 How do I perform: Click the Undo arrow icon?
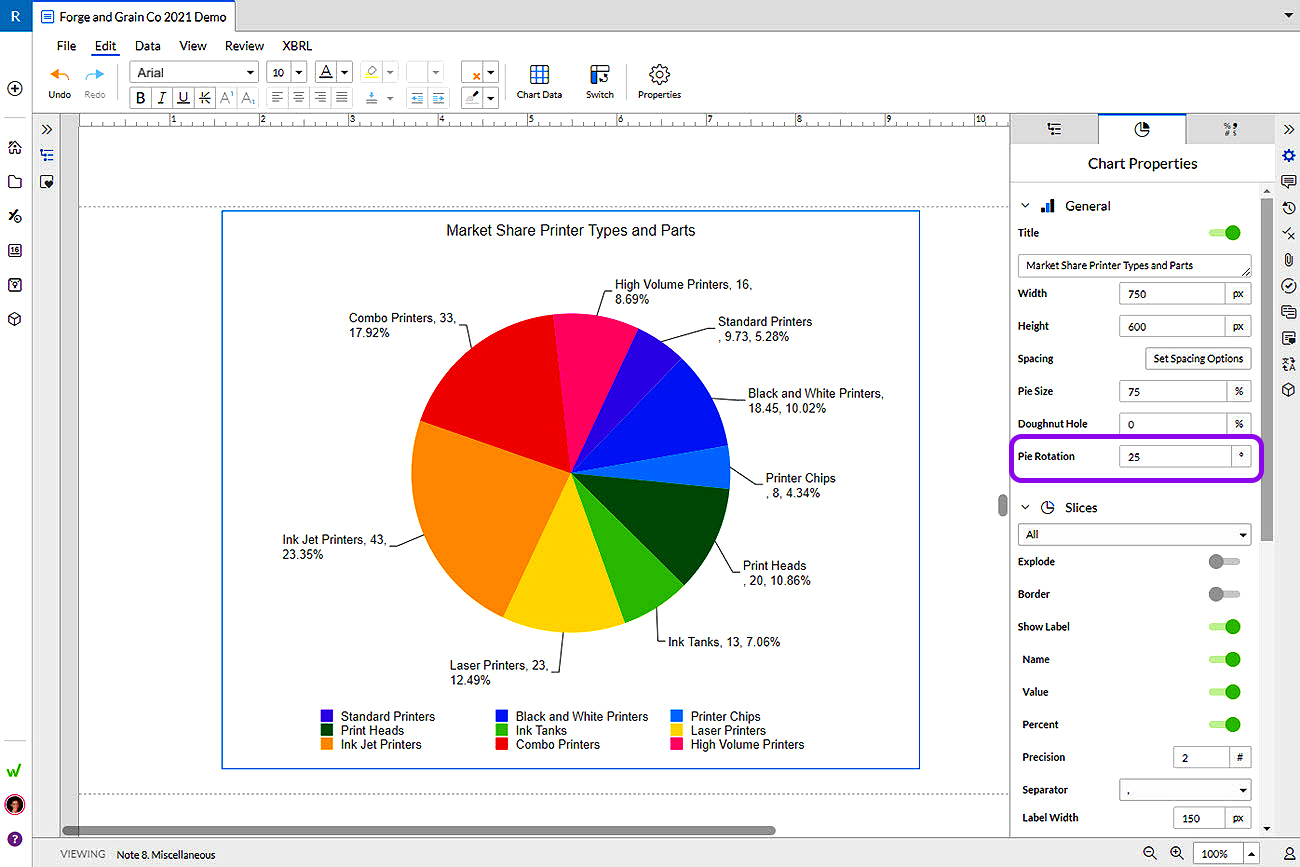click(60, 75)
